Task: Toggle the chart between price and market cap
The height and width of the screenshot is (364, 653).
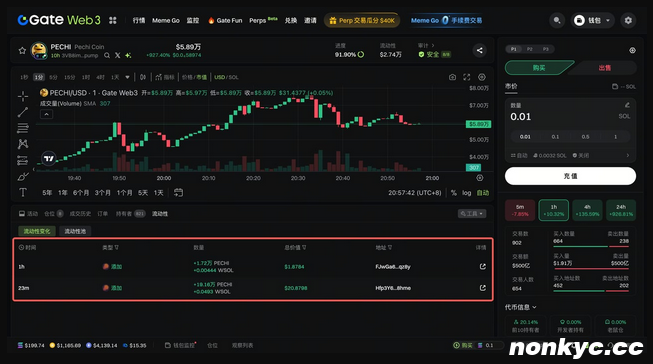Action: [x=194, y=77]
